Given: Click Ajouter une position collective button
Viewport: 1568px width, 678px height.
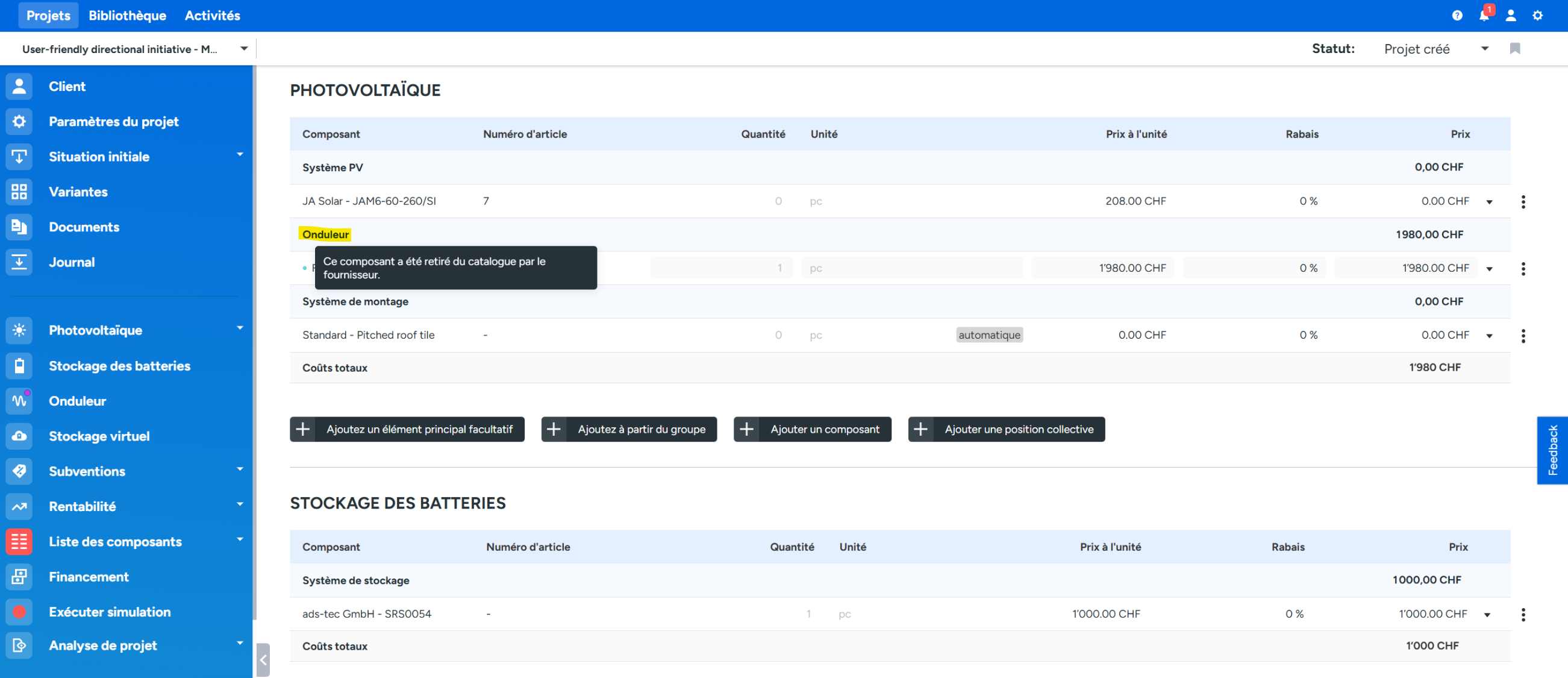Looking at the screenshot, I should (x=1006, y=430).
